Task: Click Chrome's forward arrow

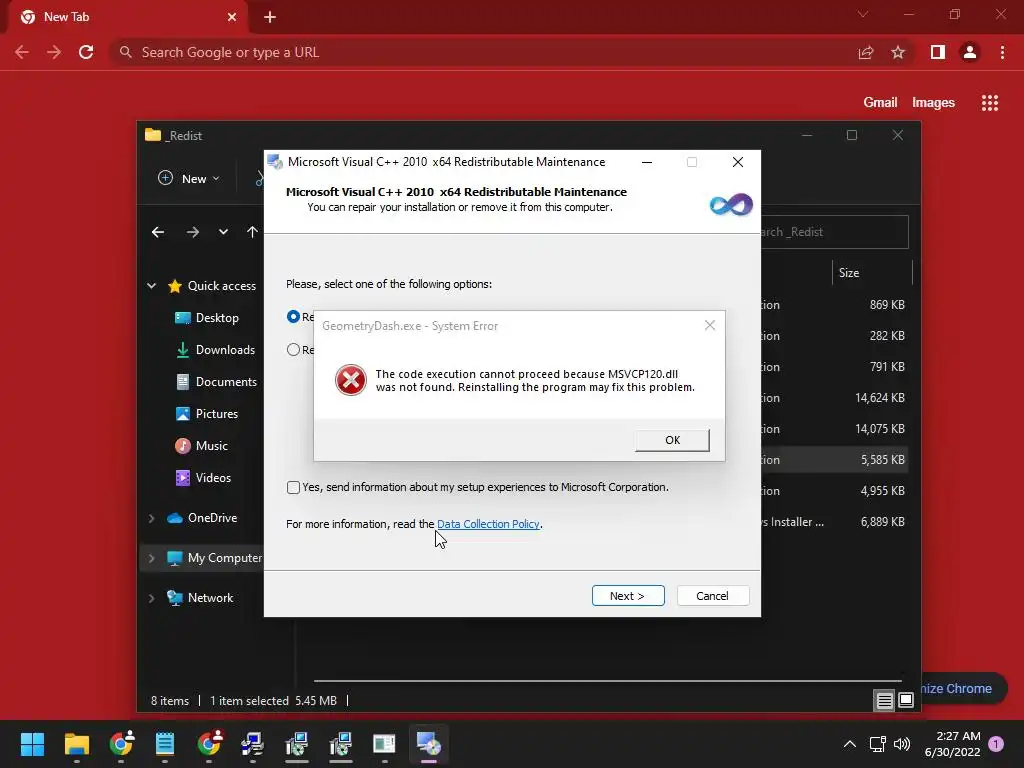Action: (54, 52)
